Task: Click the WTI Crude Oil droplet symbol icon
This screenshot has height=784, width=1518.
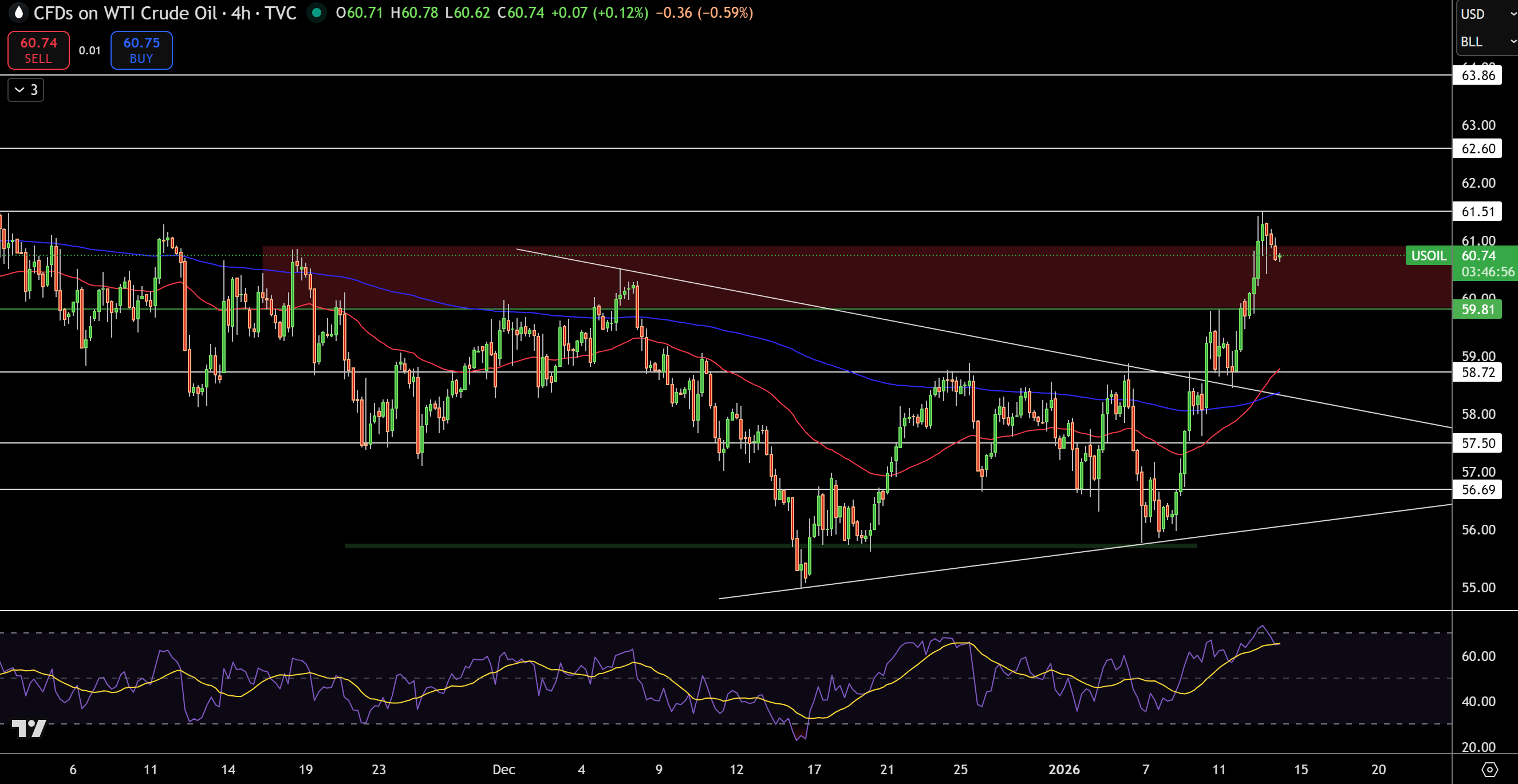Action: coord(19,13)
